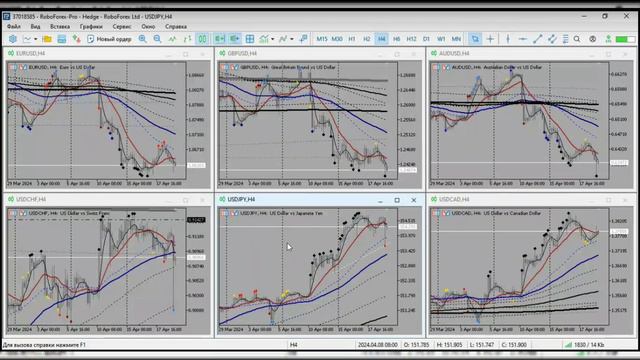Screen dimensions: 640x360
Task: Open the MetaEditor hexagon icon in toolbar
Action: [x=13, y=39]
